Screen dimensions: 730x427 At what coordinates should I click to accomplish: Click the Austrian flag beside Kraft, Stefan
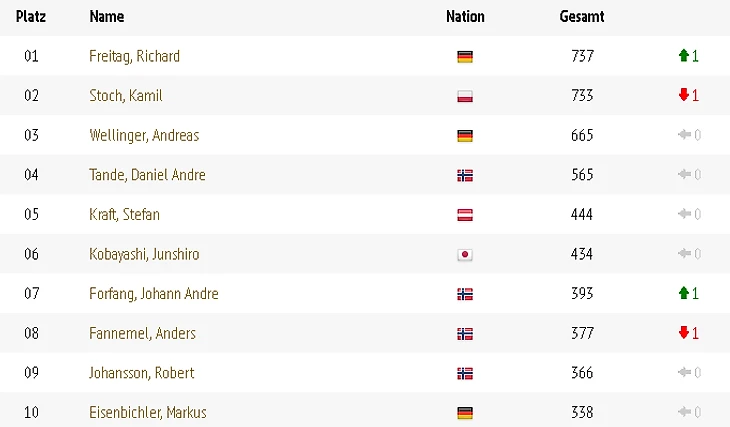click(x=464, y=215)
